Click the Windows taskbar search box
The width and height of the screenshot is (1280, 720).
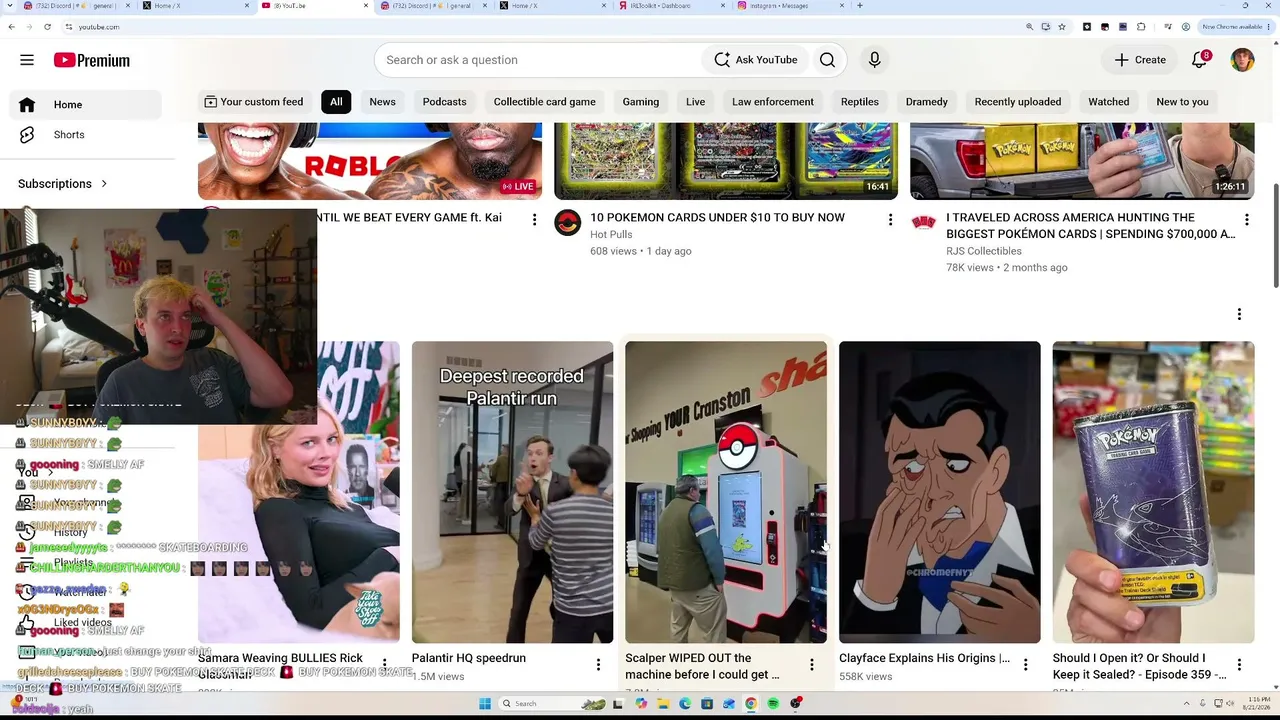pyautogui.click(x=552, y=704)
